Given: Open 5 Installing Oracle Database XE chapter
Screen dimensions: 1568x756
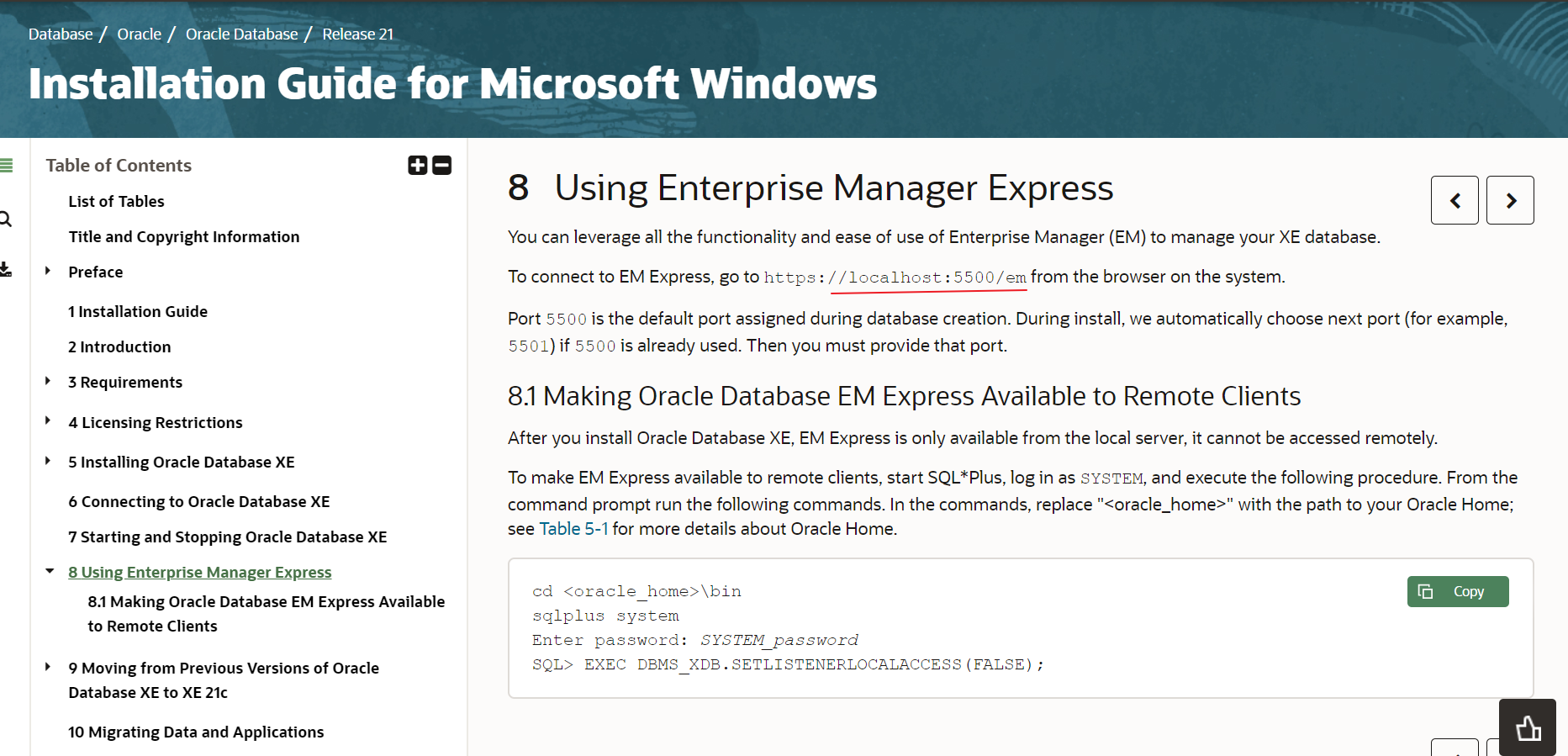Looking at the screenshot, I should click(x=182, y=463).
